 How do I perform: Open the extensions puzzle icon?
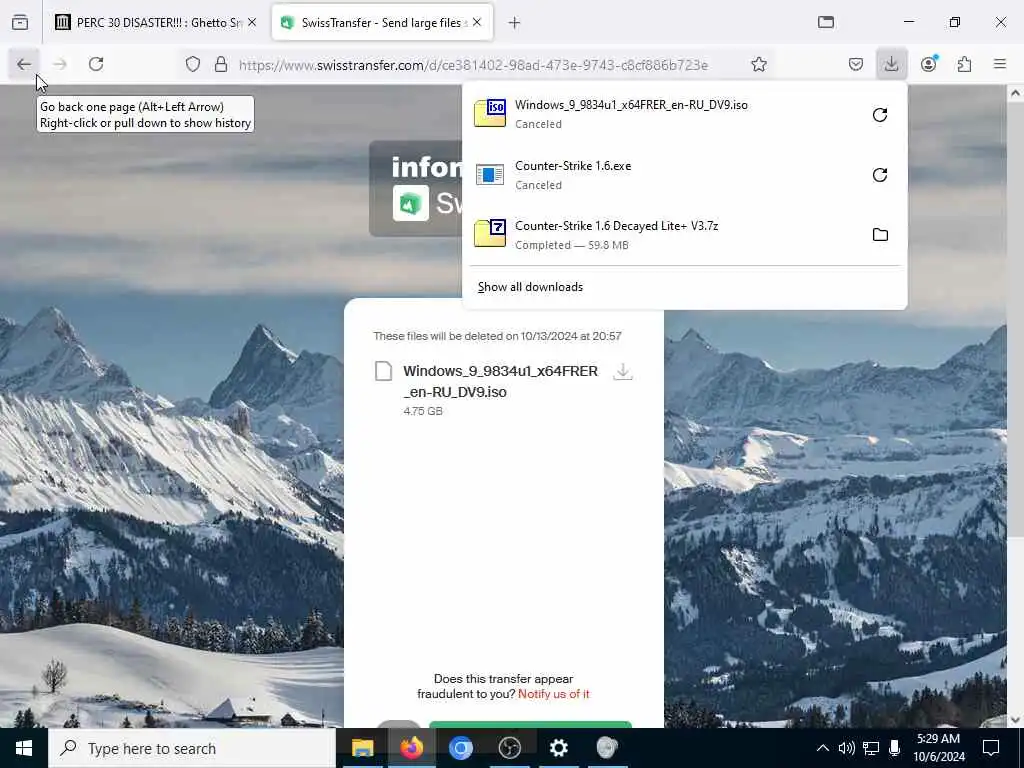(x=964, y=64)
